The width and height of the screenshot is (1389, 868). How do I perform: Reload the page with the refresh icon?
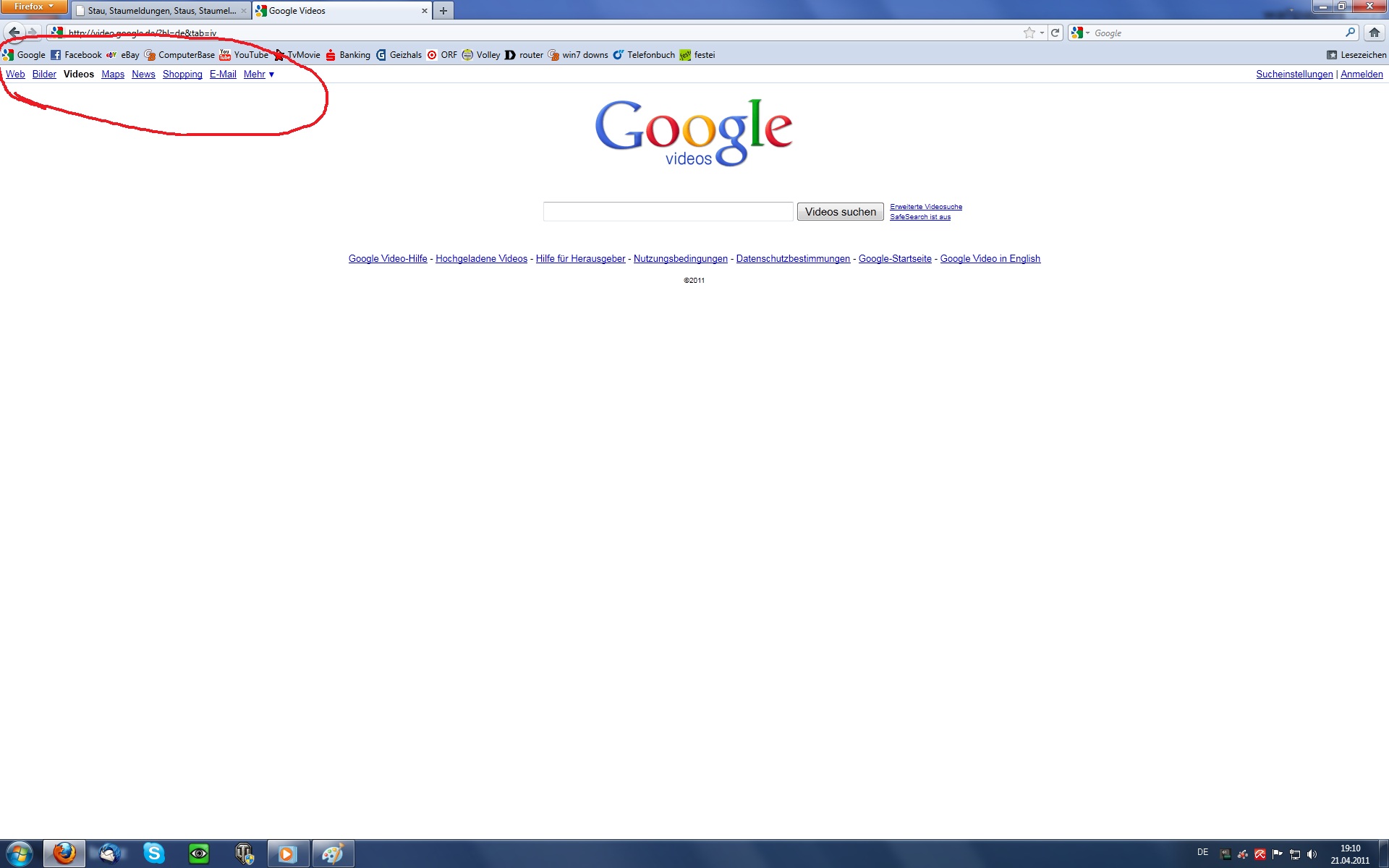[x=1055, y=33]
